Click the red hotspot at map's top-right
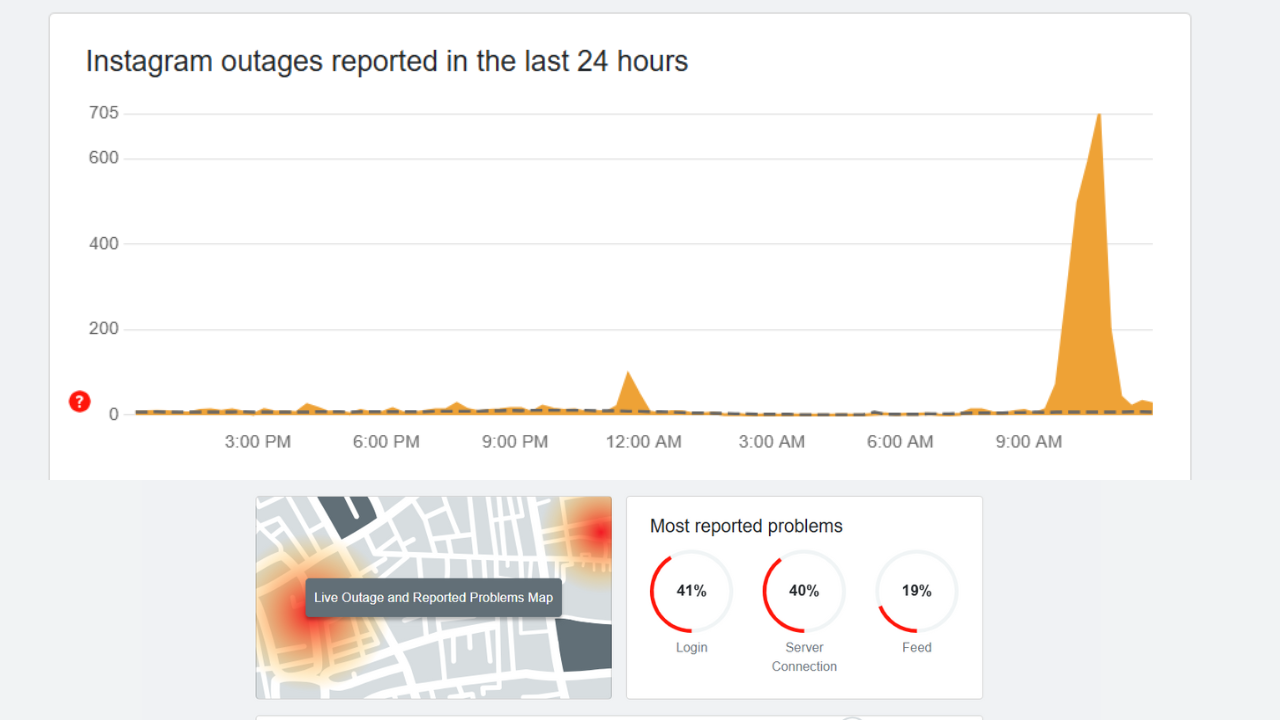Image resolution: width=1280 pixels, height=720 pixels. pos(598,531)
